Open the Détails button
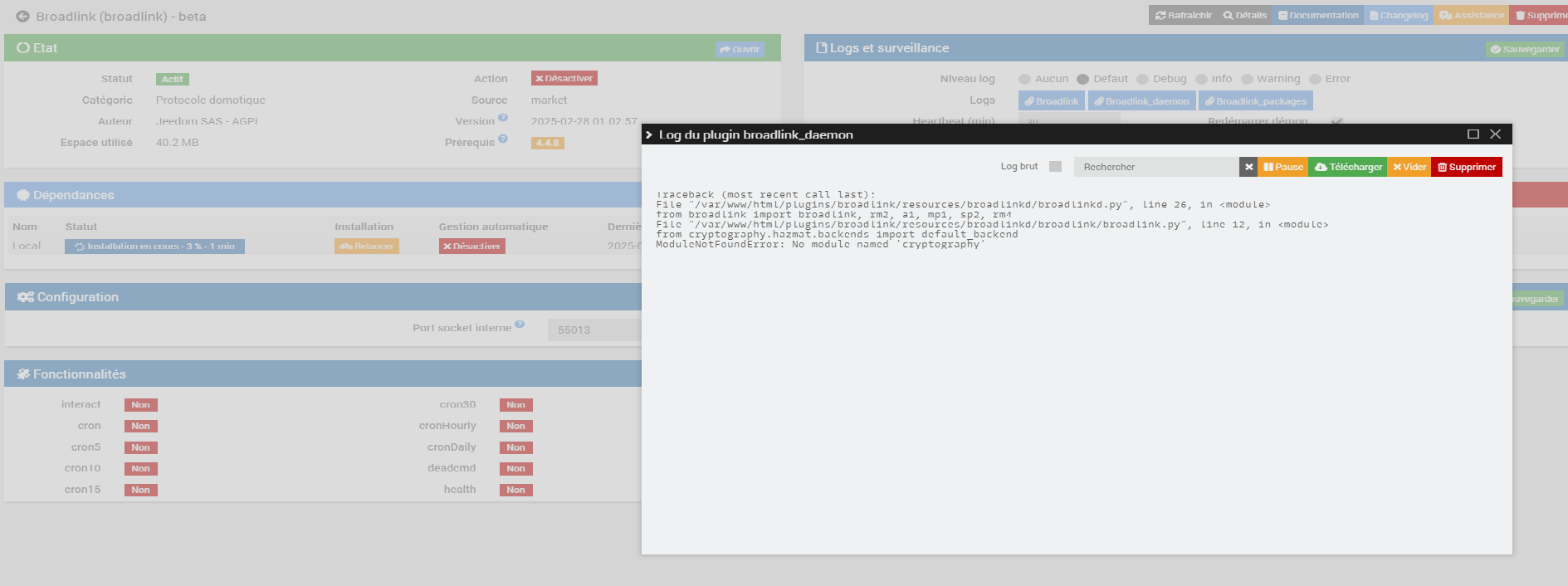 pyautogui.click(x=1245, y=15)
